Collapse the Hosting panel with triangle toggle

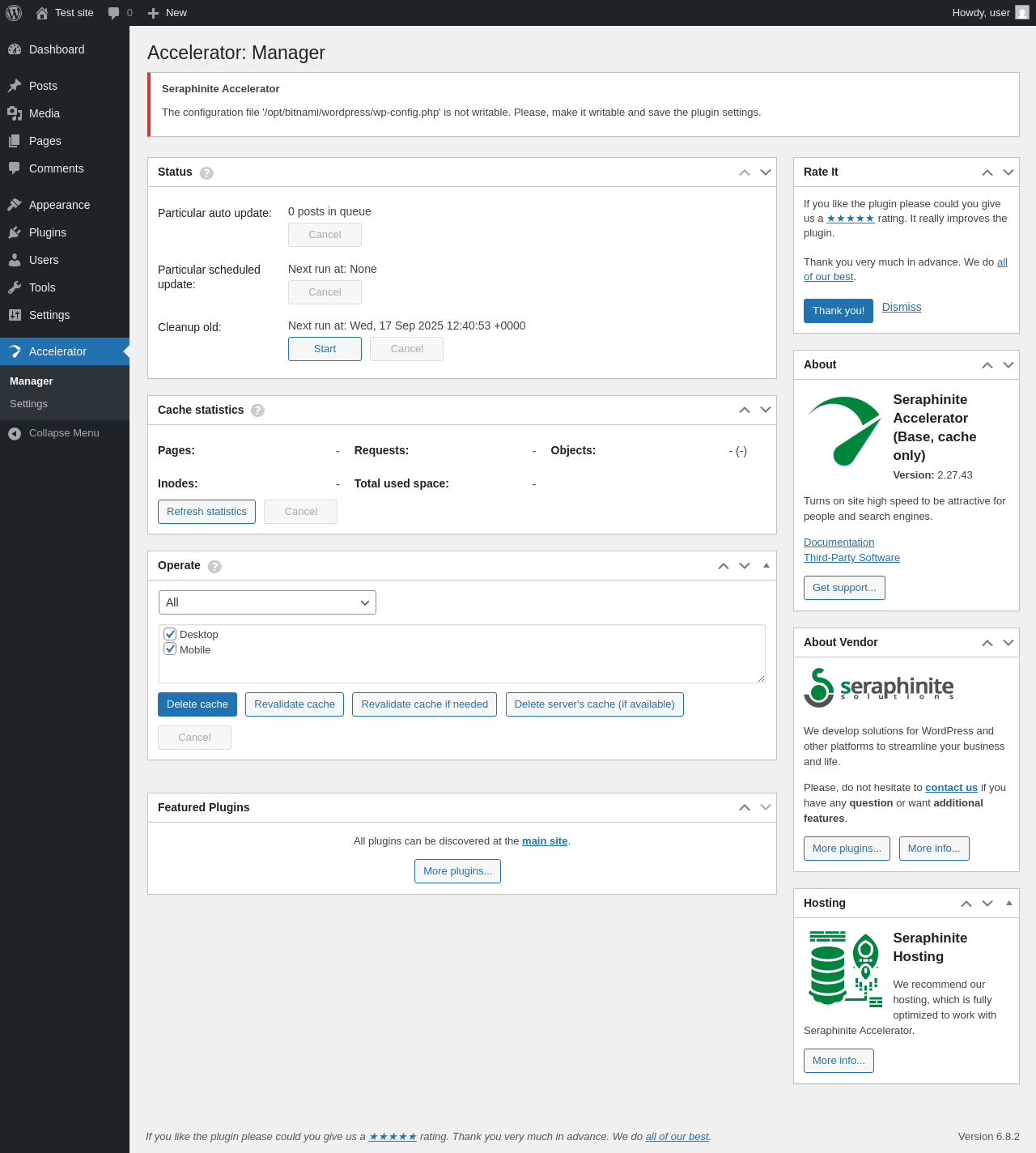click(x=1009, y=904)
